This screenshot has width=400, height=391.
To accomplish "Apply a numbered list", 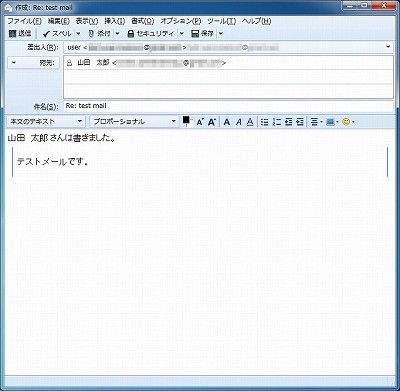I will (277, 122).
